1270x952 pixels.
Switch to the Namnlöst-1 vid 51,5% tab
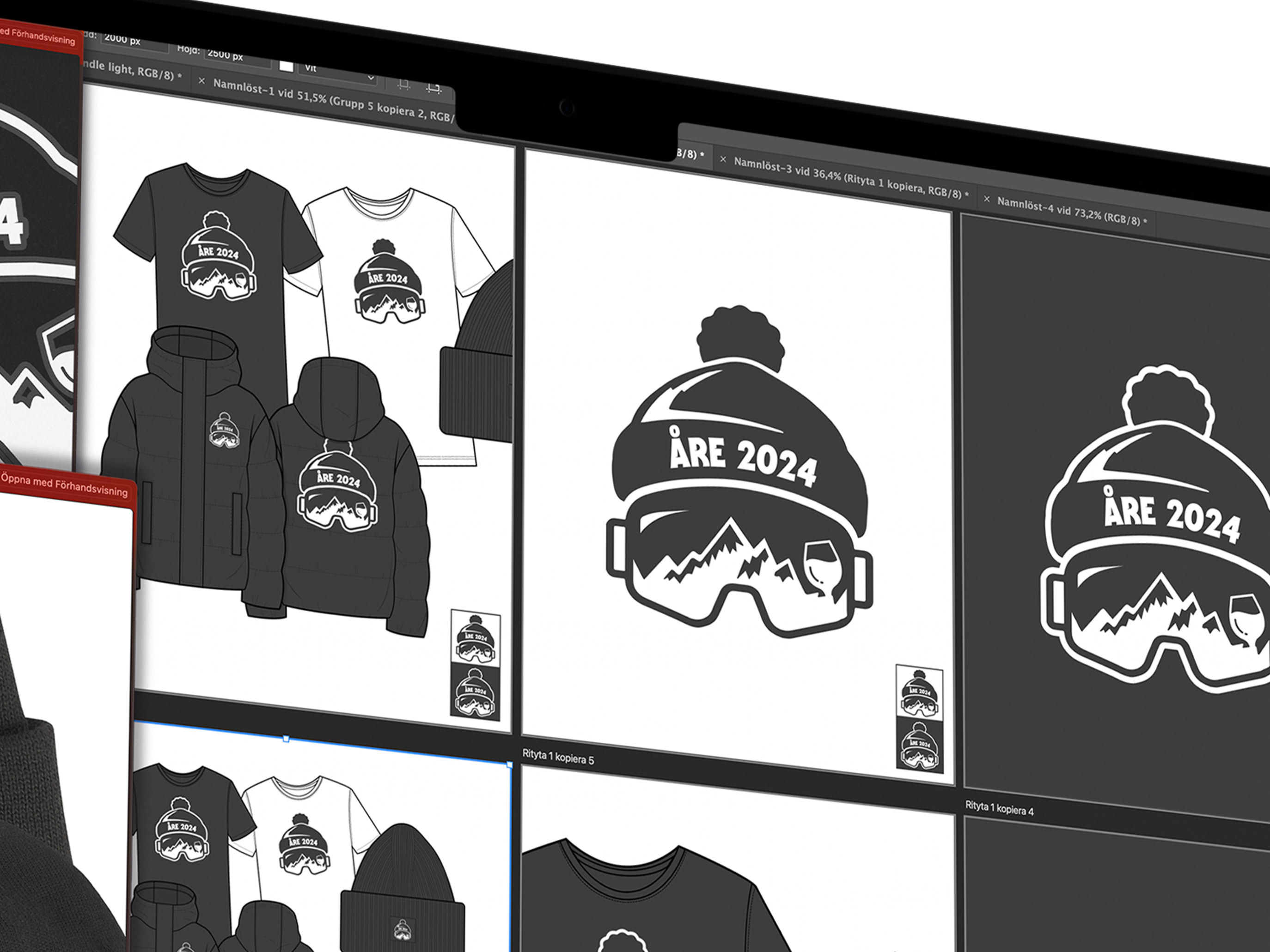click(333, 102)
